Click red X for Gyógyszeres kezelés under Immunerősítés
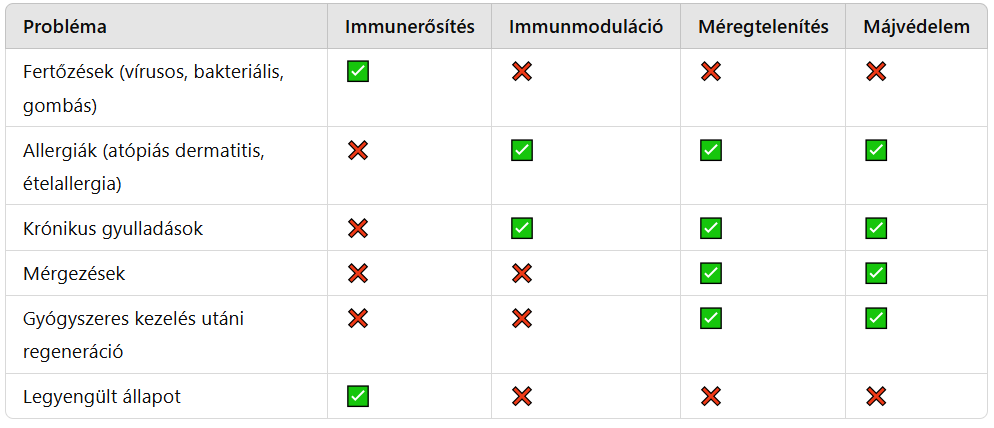This screenshot has height=428, width=994. [358, 318]
